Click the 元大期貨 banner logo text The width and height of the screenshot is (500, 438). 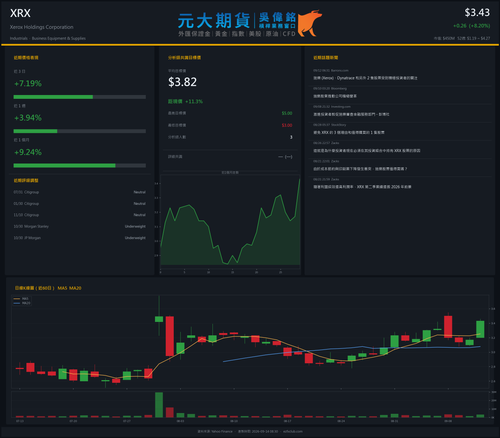(214, 21)
